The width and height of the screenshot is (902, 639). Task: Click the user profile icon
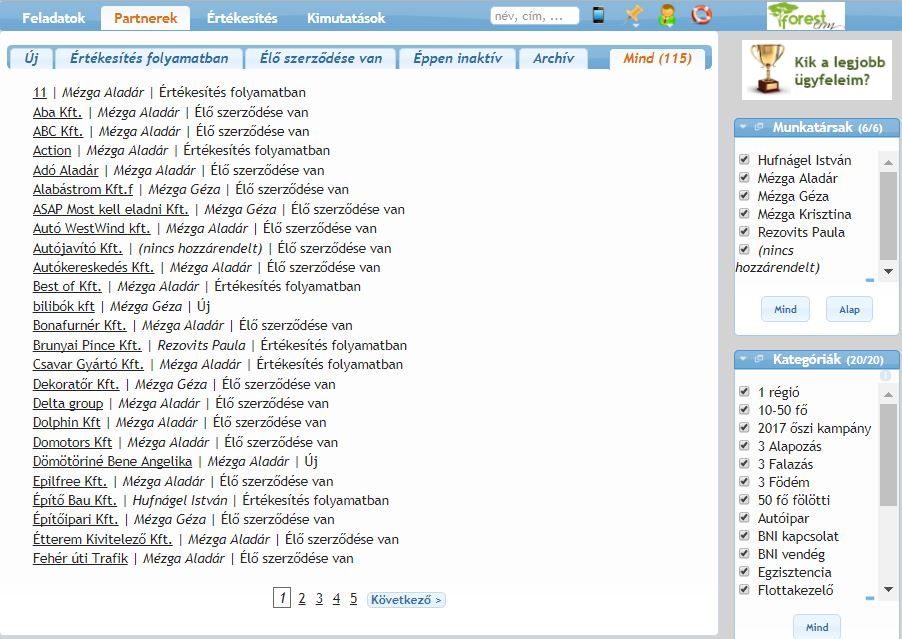pyautogui.click(x=667, y=15)
